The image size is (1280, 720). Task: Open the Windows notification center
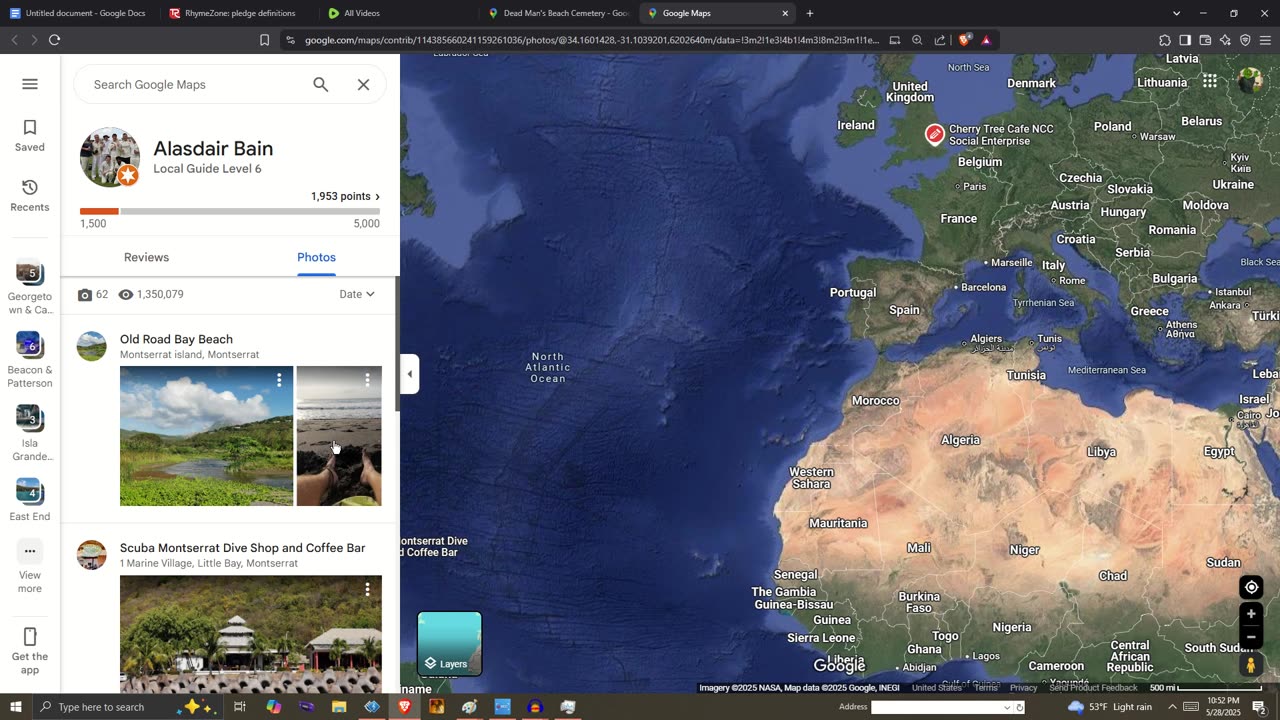tap(1259, 707)
